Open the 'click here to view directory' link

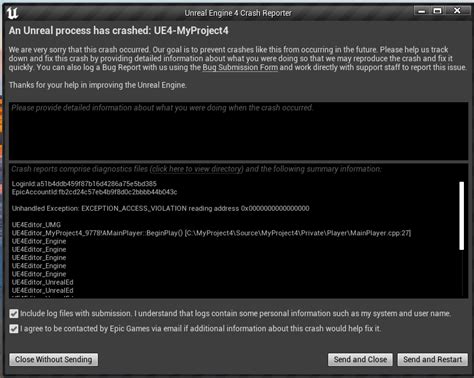197,169
